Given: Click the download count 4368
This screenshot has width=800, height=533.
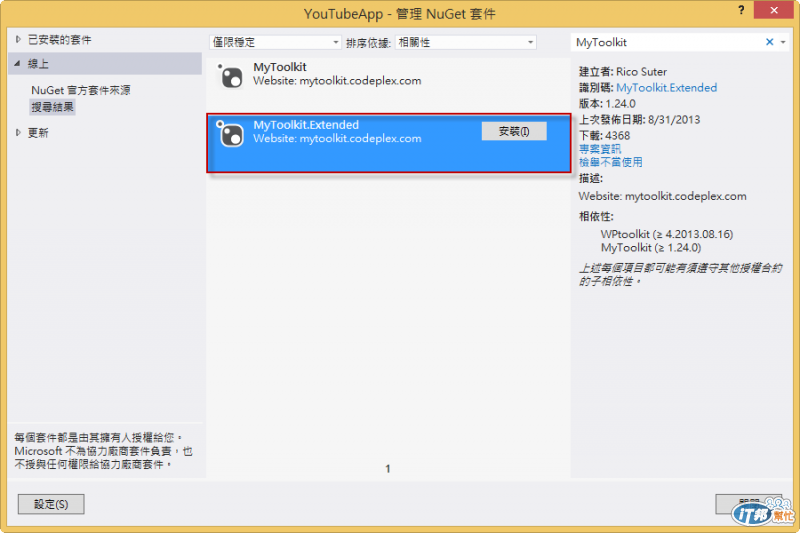Looking at the screenshot, I should pyautogui.click(x=617, y=136).
